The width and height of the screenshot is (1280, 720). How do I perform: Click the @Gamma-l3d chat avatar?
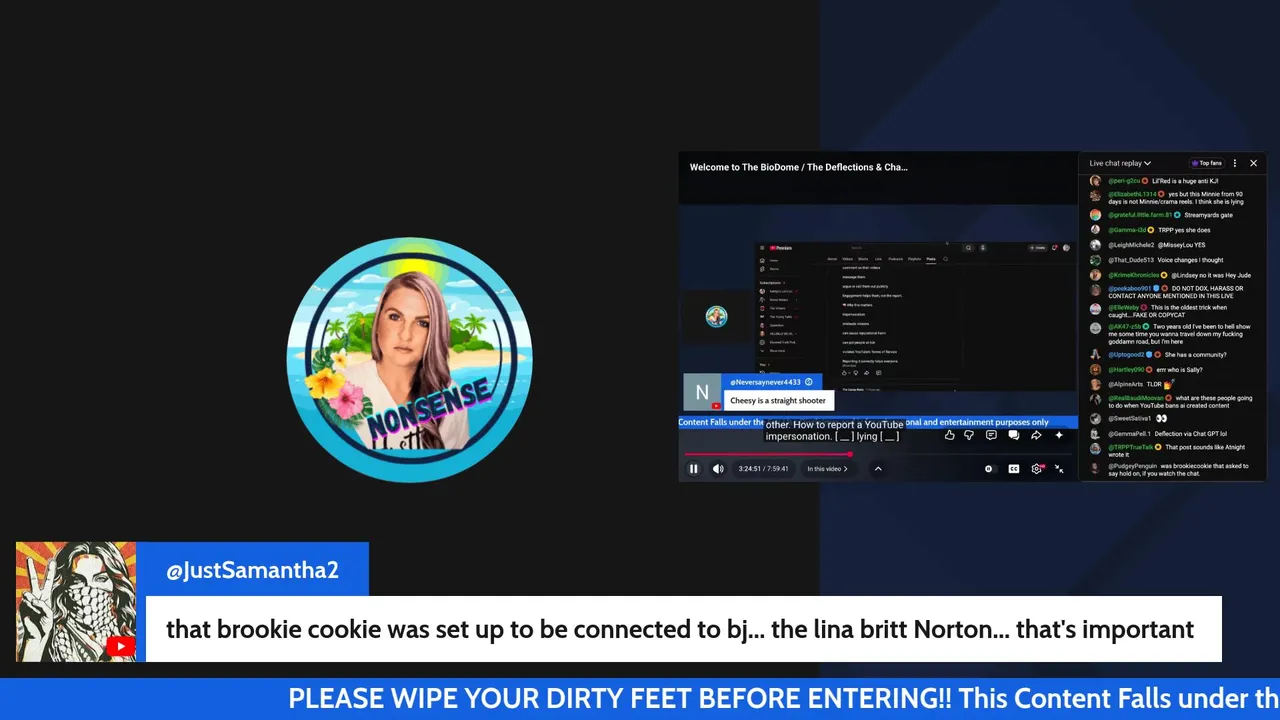1095,230
